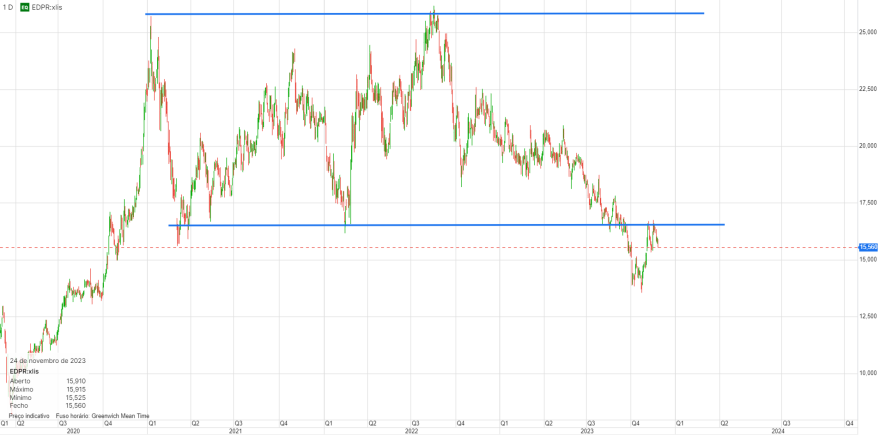Select the upper blue resistance line

point(424,13)
